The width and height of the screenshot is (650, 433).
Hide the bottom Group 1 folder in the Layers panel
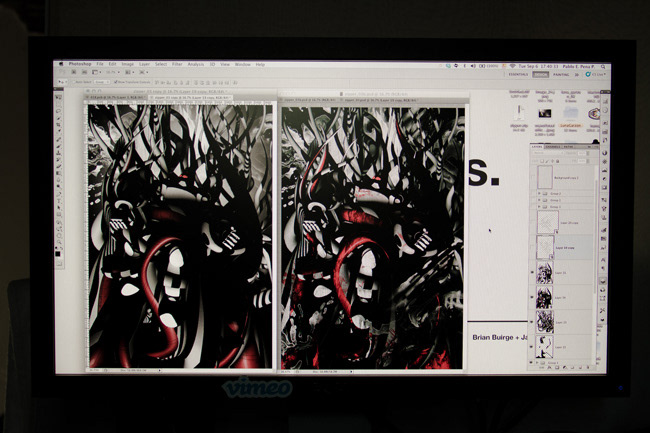[x=532, y=363]
